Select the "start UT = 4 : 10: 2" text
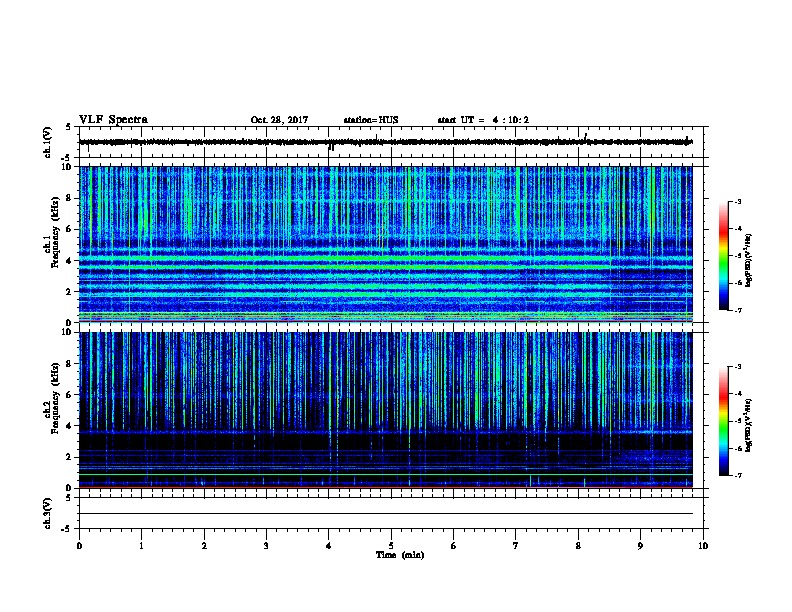 point(483,120)
